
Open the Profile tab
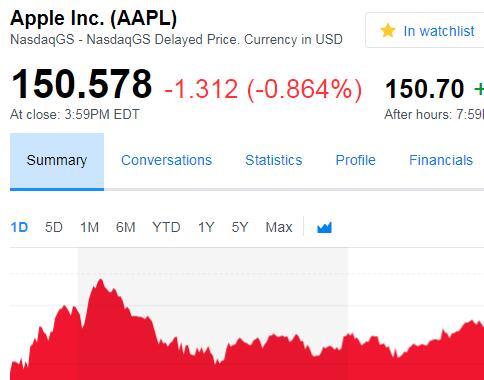click(355, 160)
